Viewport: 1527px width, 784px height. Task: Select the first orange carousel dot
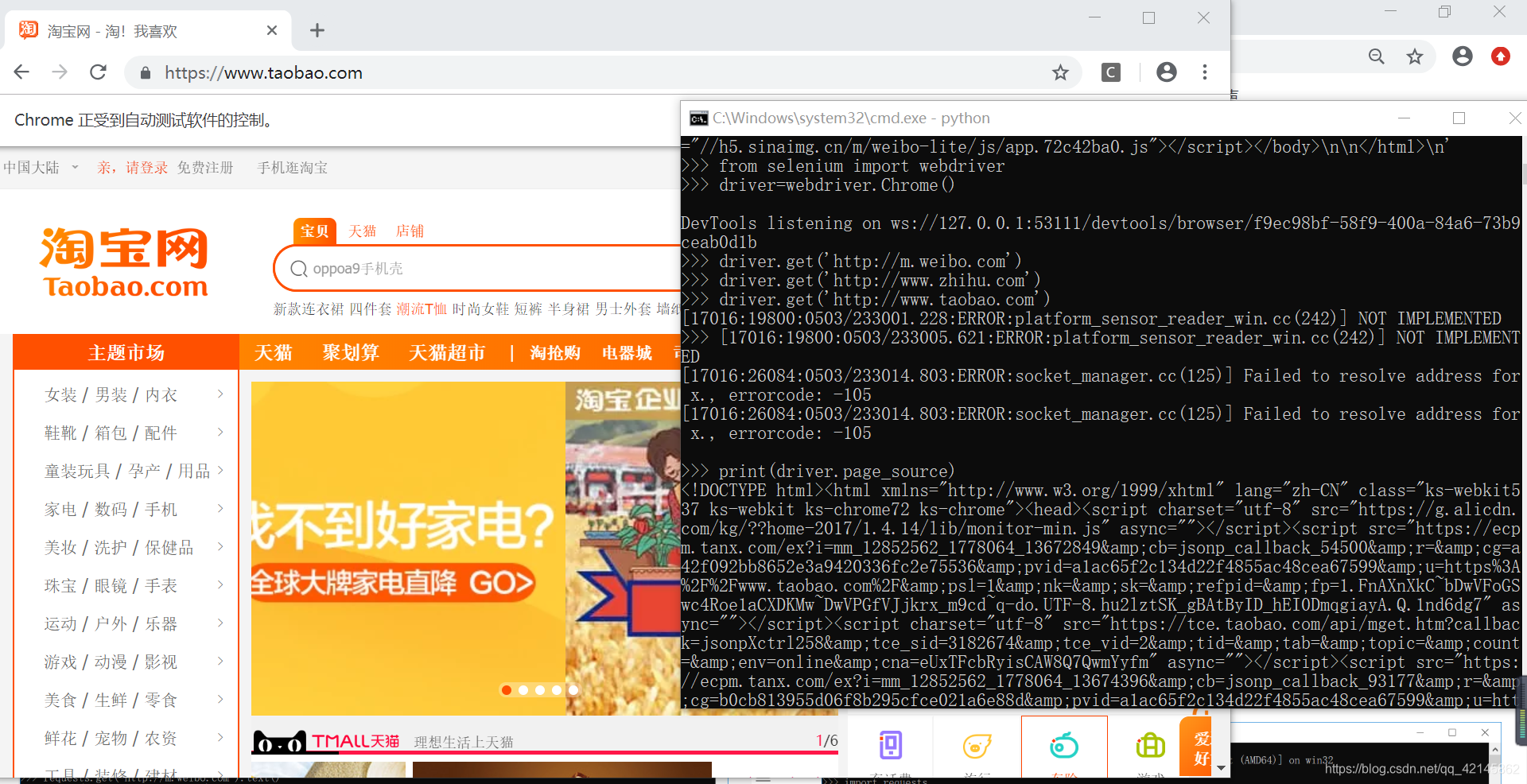coord(507,689)
